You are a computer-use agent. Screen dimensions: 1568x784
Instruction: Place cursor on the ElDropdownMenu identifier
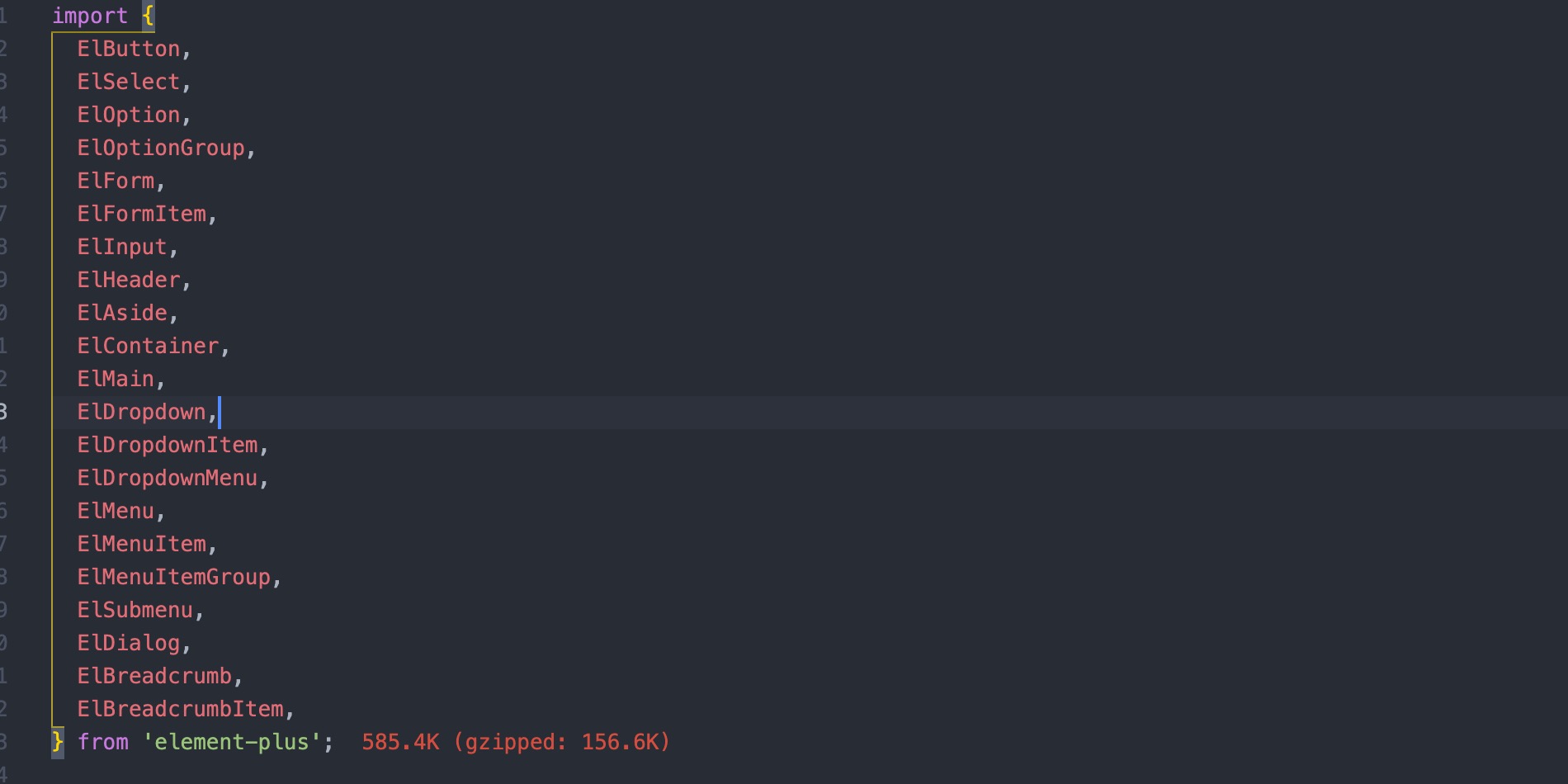[x=168, y=478]
